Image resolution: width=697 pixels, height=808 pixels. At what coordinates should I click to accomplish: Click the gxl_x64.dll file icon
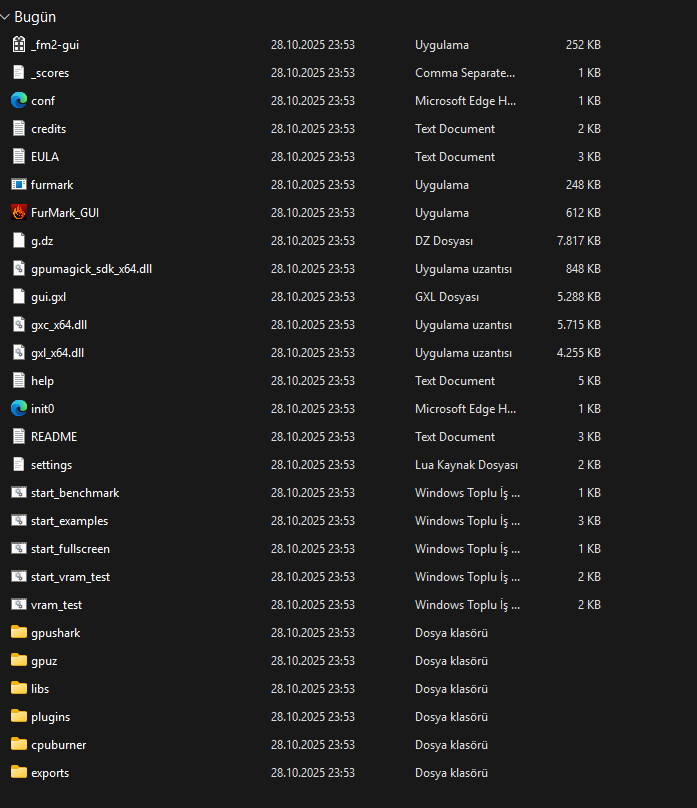(19, 352)
